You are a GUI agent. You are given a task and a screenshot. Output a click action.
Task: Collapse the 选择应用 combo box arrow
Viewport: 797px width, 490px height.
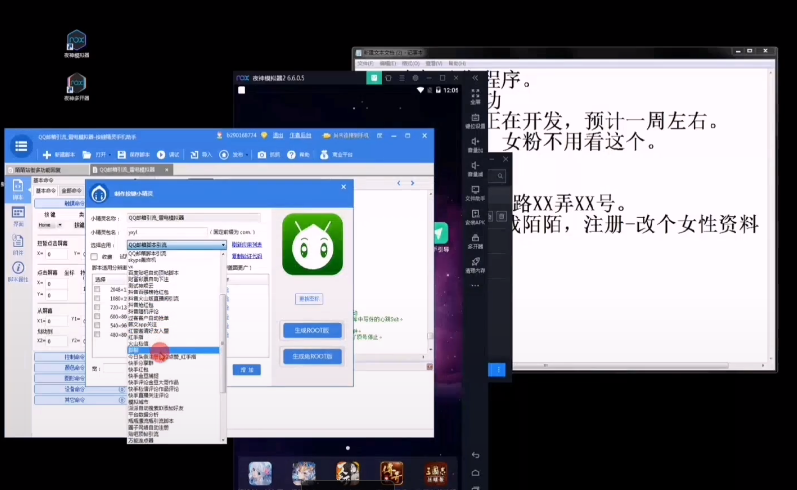[223, 245]
